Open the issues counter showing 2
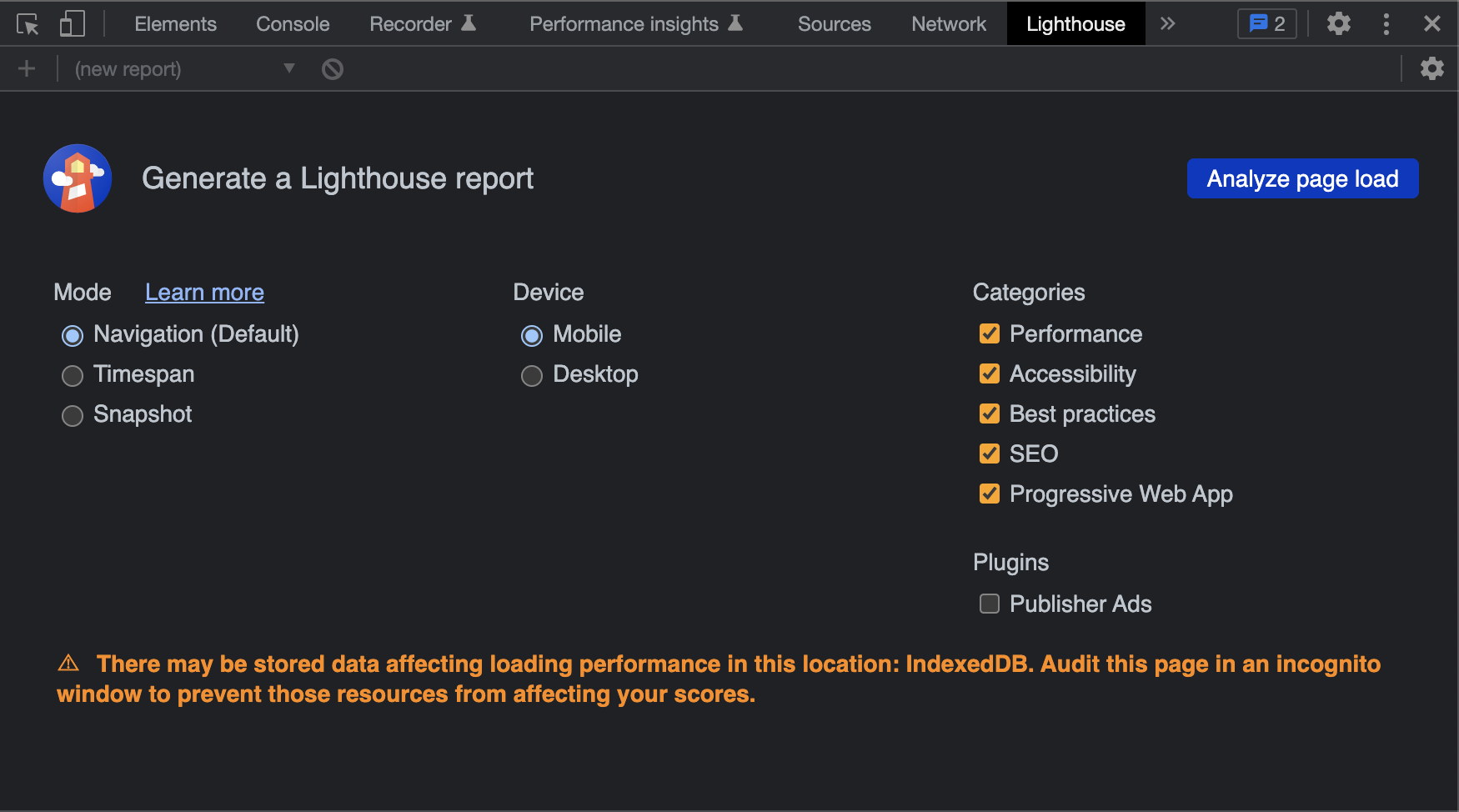Image resolution: width=1459 pixels, height=812 pixels. (x=1266, y=24)
